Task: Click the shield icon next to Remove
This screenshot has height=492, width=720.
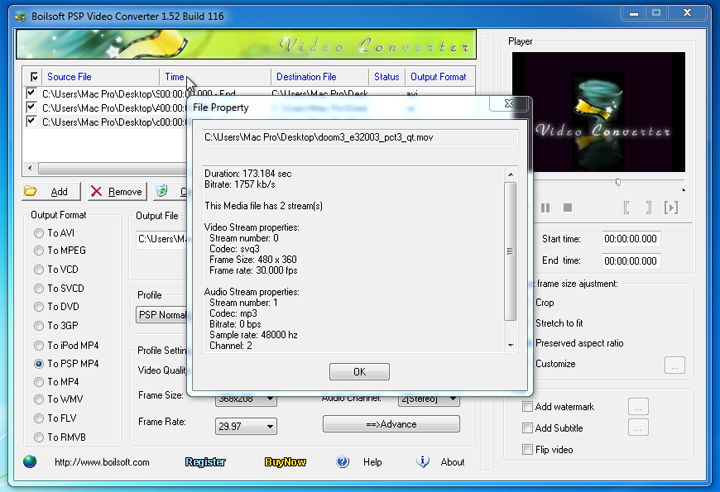Action: click(162, 191)
